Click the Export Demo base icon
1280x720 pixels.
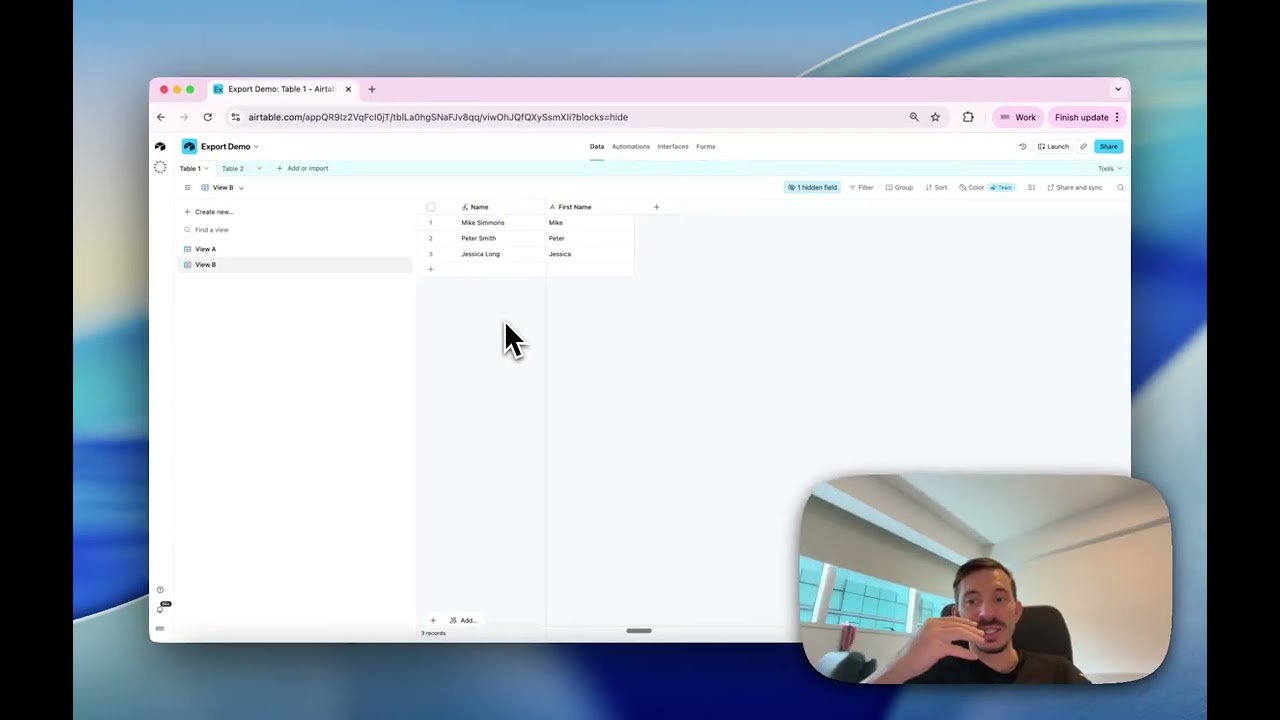[x=189, y=146]
